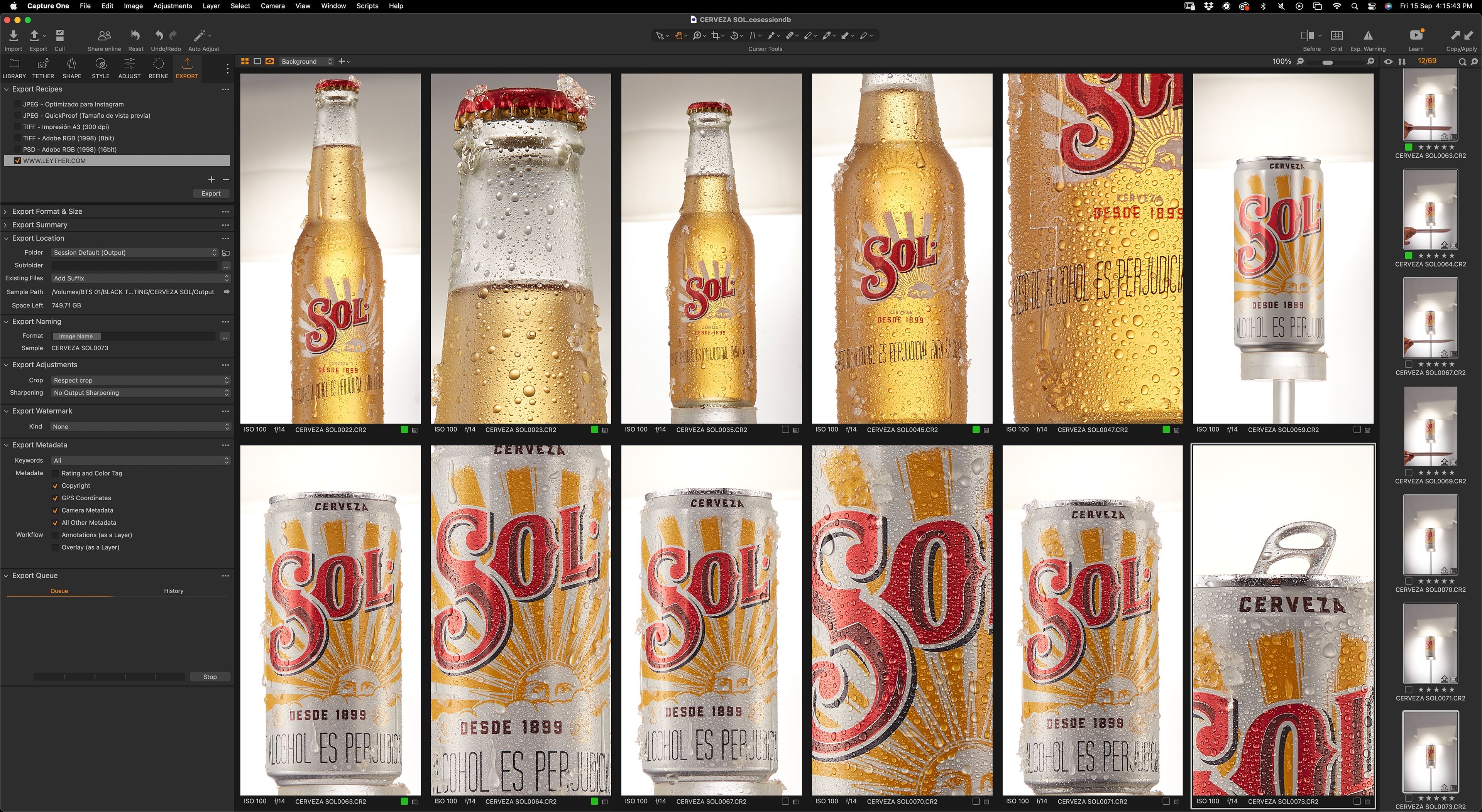Uncheck Camera Metadata option
Screen dimensions: 1482x812
point(55,511)
